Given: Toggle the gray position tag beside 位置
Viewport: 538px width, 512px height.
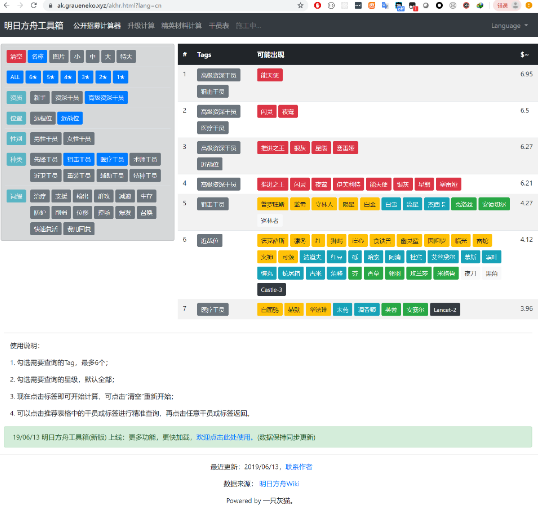Looking at the screenshot, I should [43, 118].
